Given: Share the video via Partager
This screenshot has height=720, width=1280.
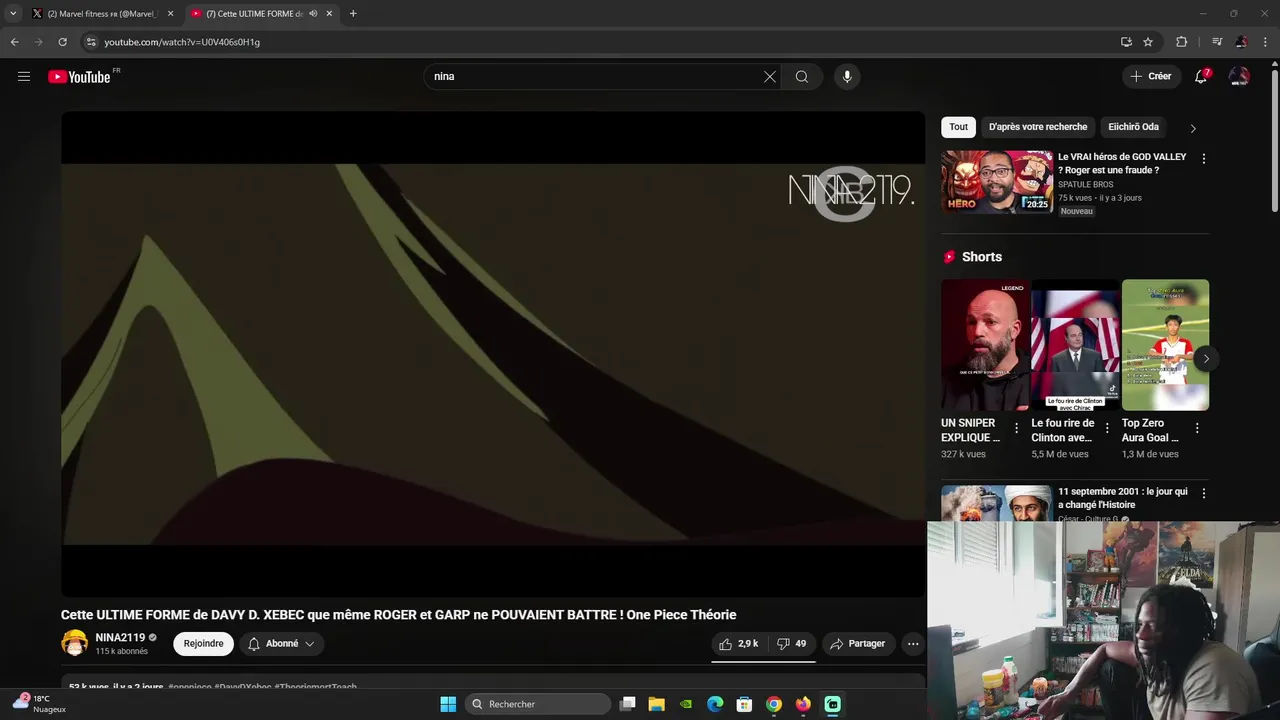Looking at the screenshot, I should 858,644.
